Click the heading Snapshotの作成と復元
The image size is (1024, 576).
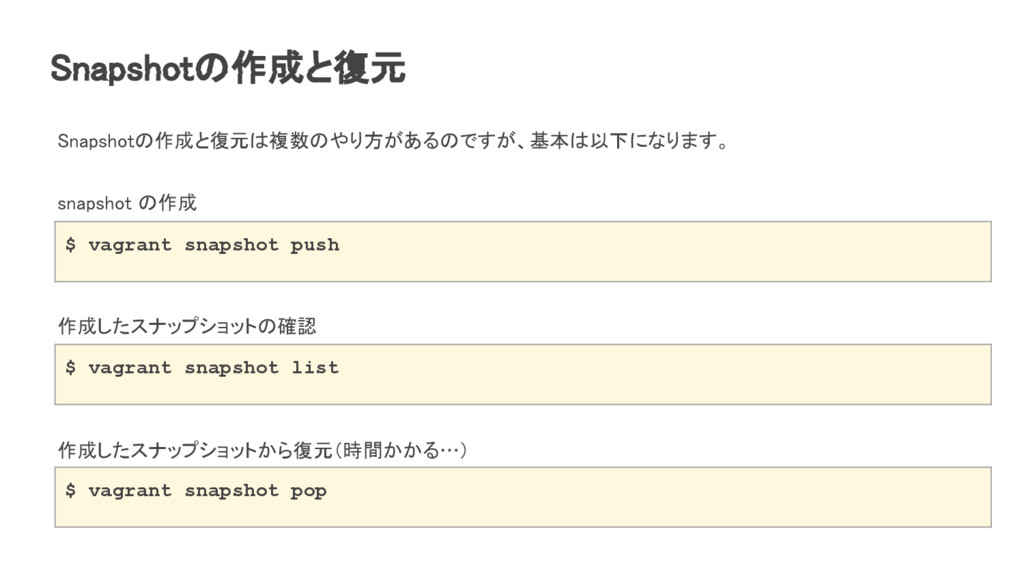pyautogui.click(x=228, y=68)
